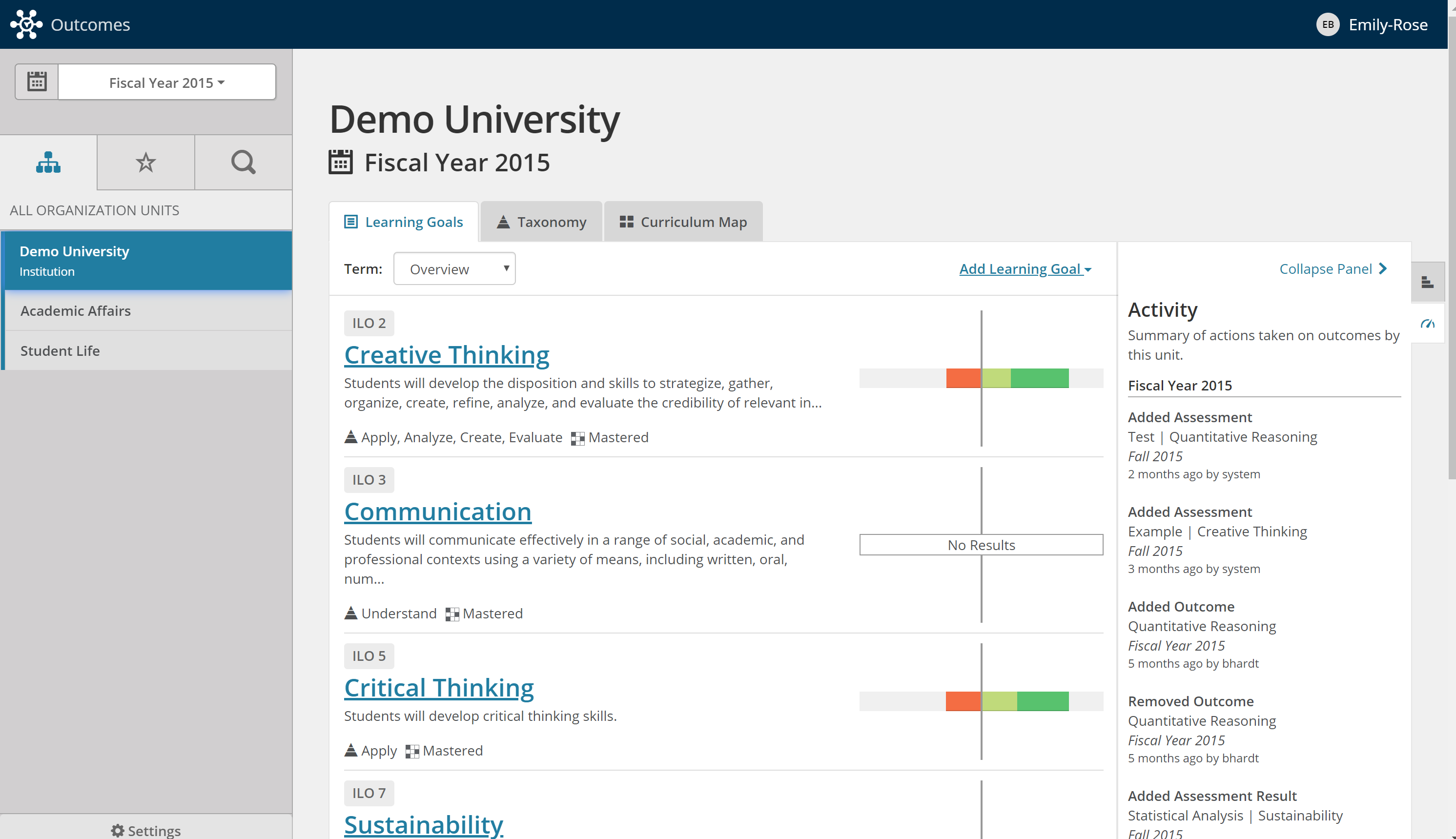Click Mastered checker icon under Creative Thinking
The image size is (1456, 839).
pos(577,438)
